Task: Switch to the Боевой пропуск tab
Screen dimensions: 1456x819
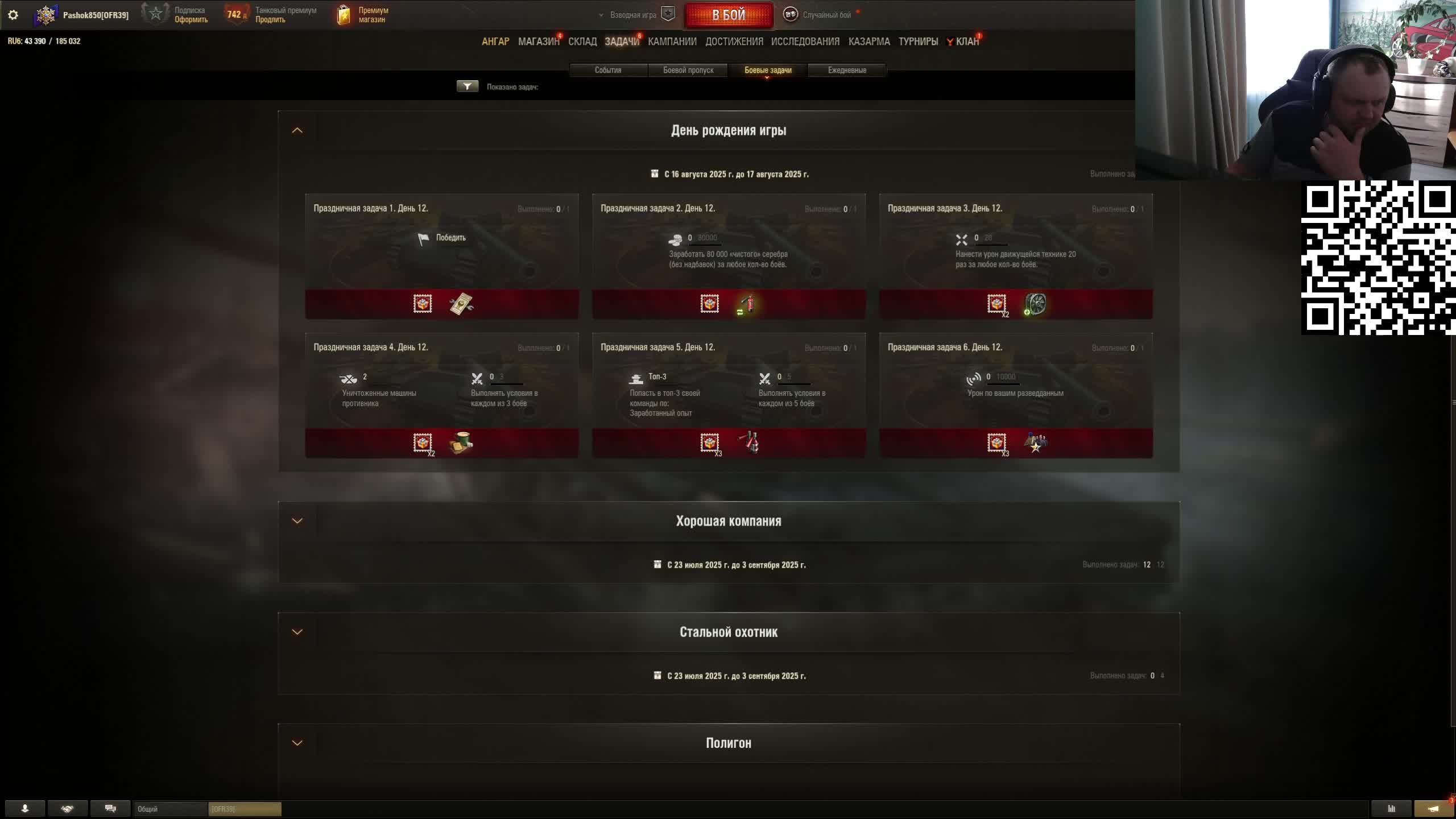Action: tap(688, 70)
